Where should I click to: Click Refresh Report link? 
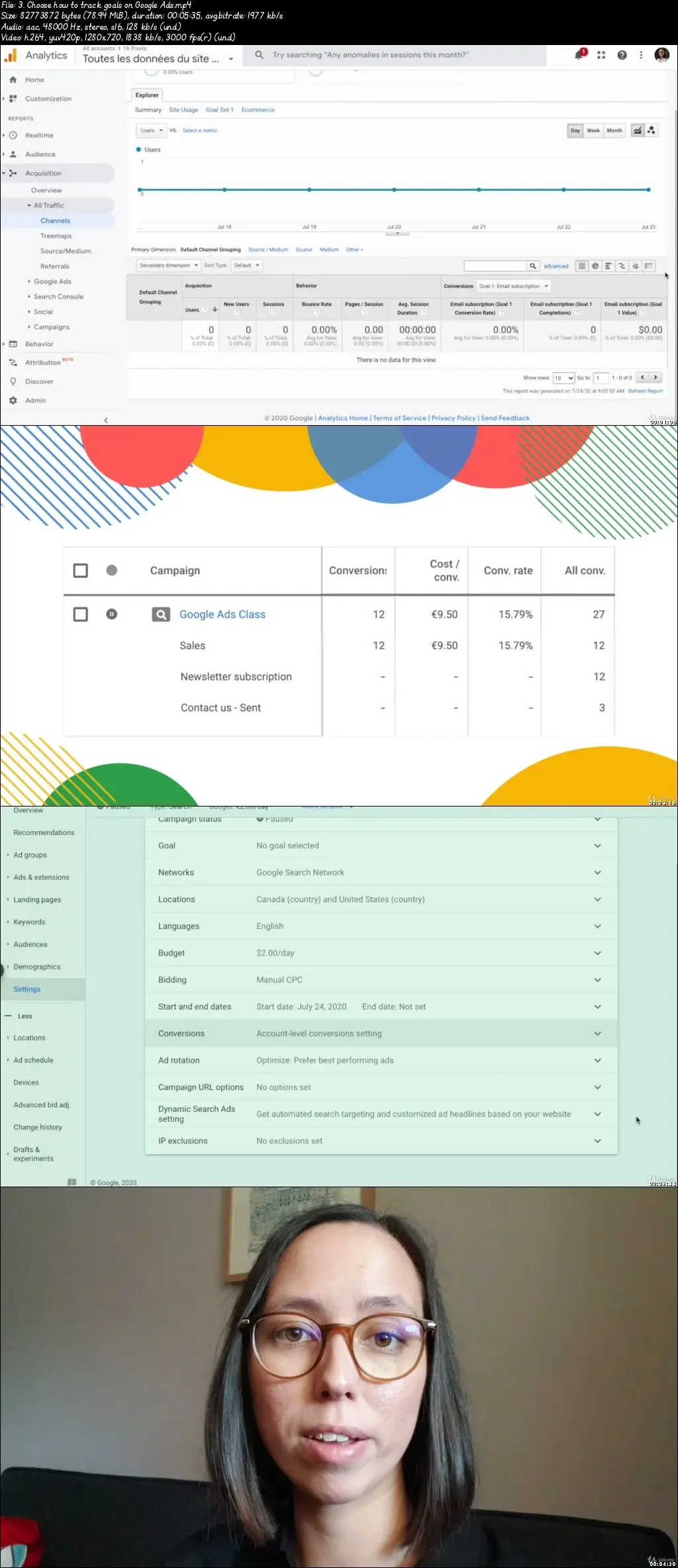click(x=646, y=391)
